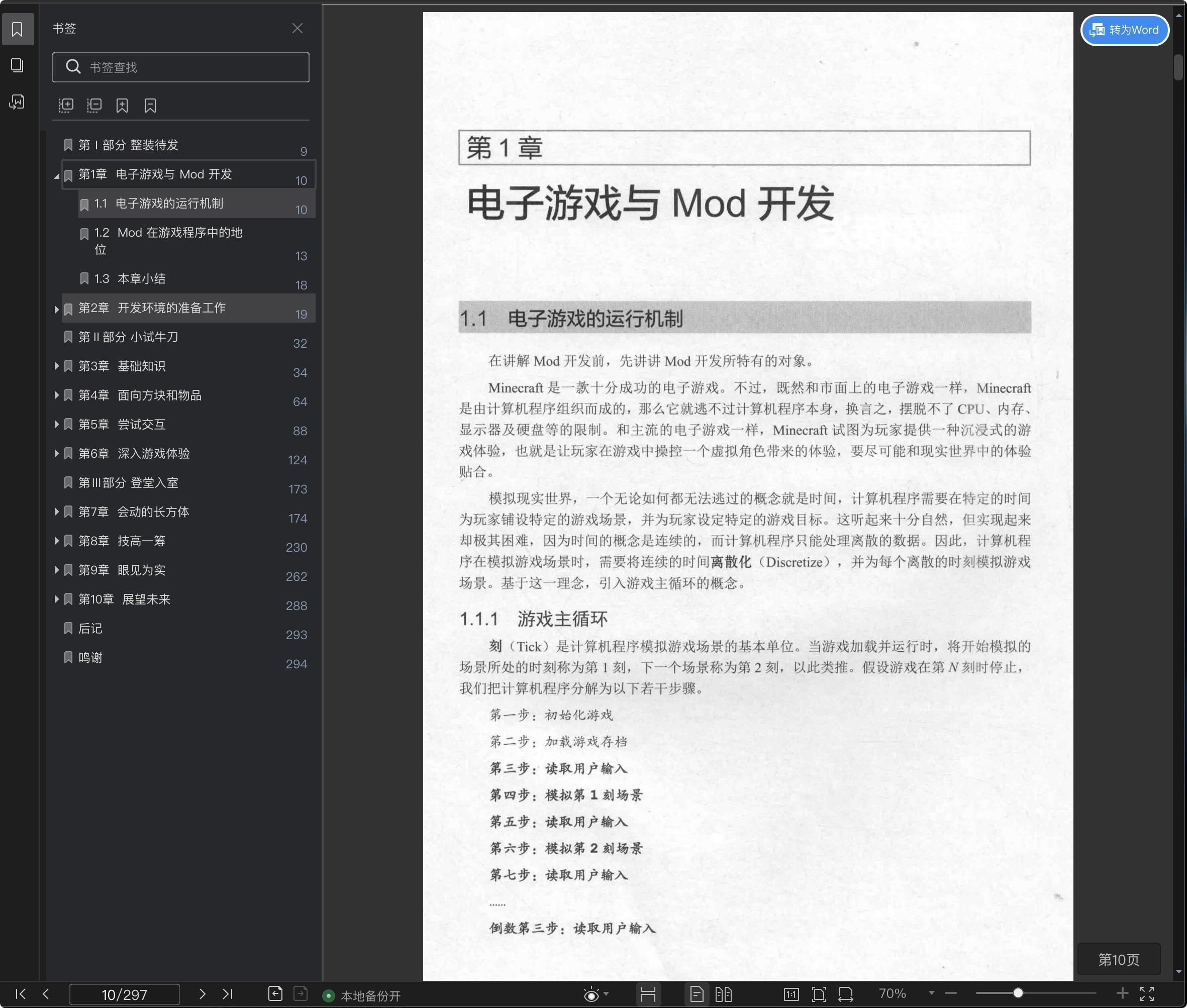Select bookmark 第 III 部分 登堂入室
The width and height of the screenshot is (1187, 1008).
128,483
